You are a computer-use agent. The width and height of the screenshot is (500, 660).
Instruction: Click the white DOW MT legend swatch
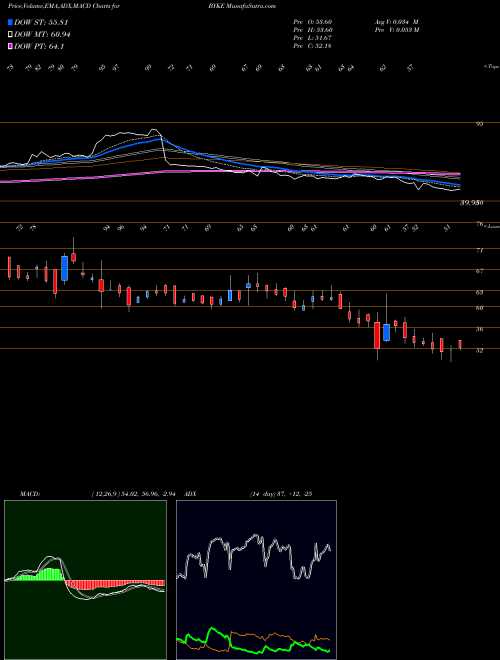(10, 35)
